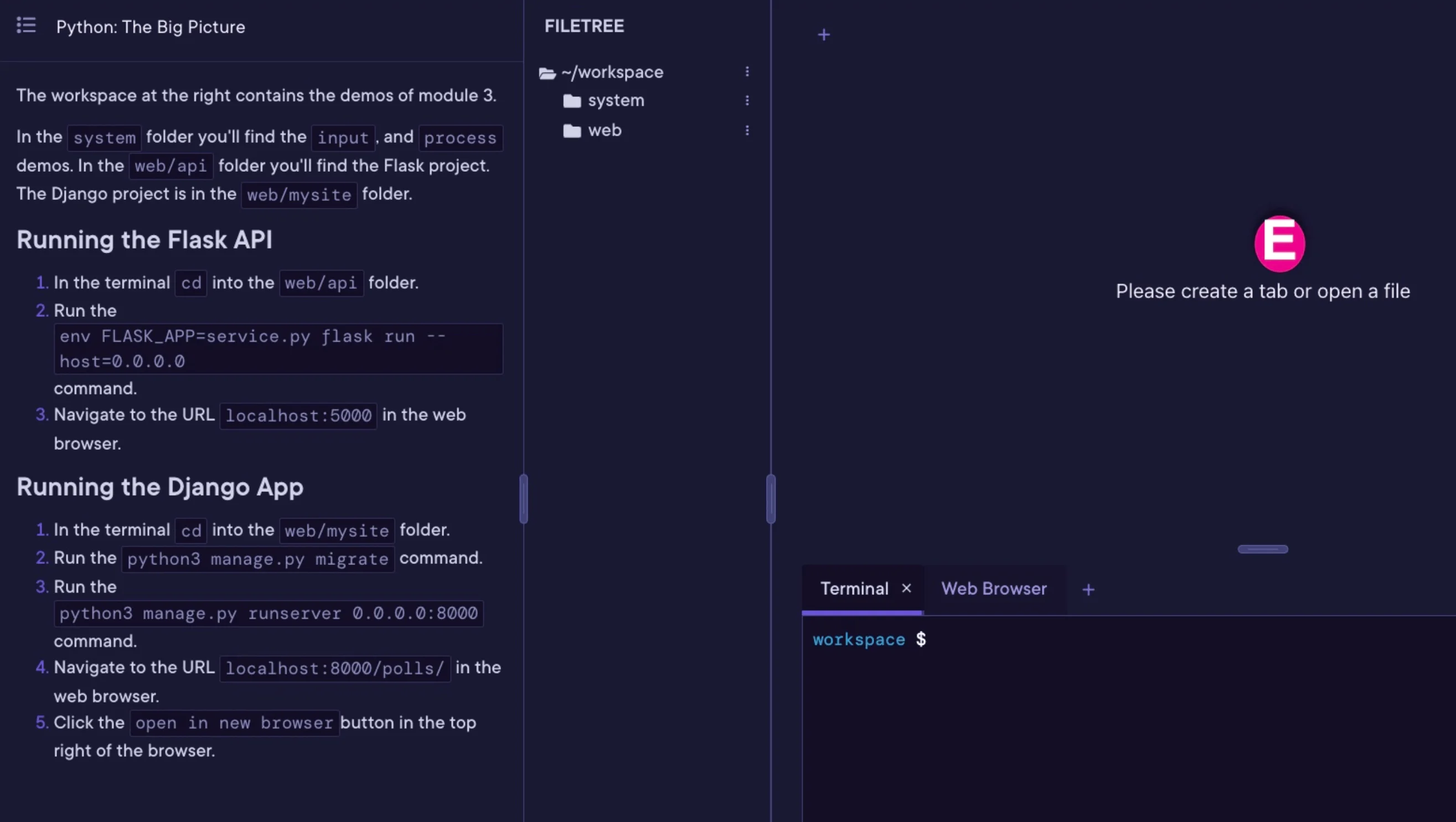Add a new tab next to Web Browser
The height and width of the screenshot is (822, 1456).
(1088, 590)
